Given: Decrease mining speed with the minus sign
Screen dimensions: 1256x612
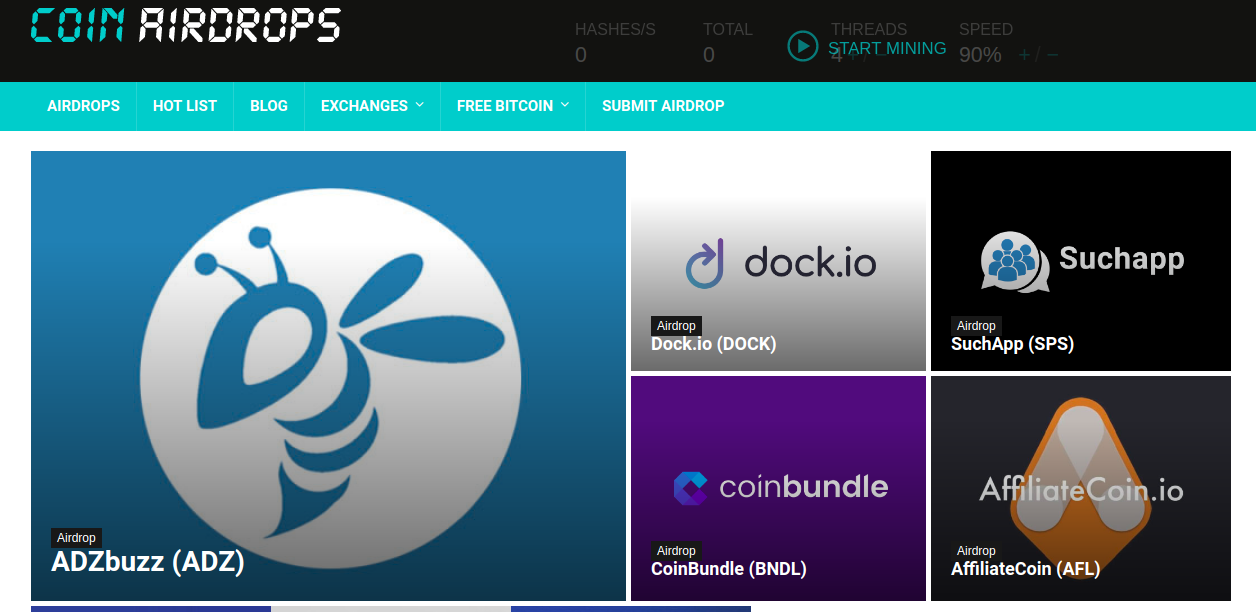Looking at the screenshot, I should pos(1052,55).
